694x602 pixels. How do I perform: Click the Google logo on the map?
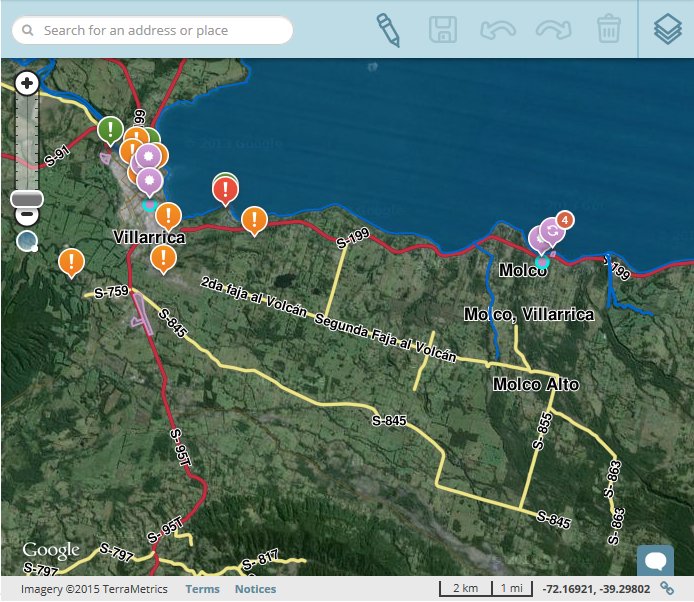[51, 550]
